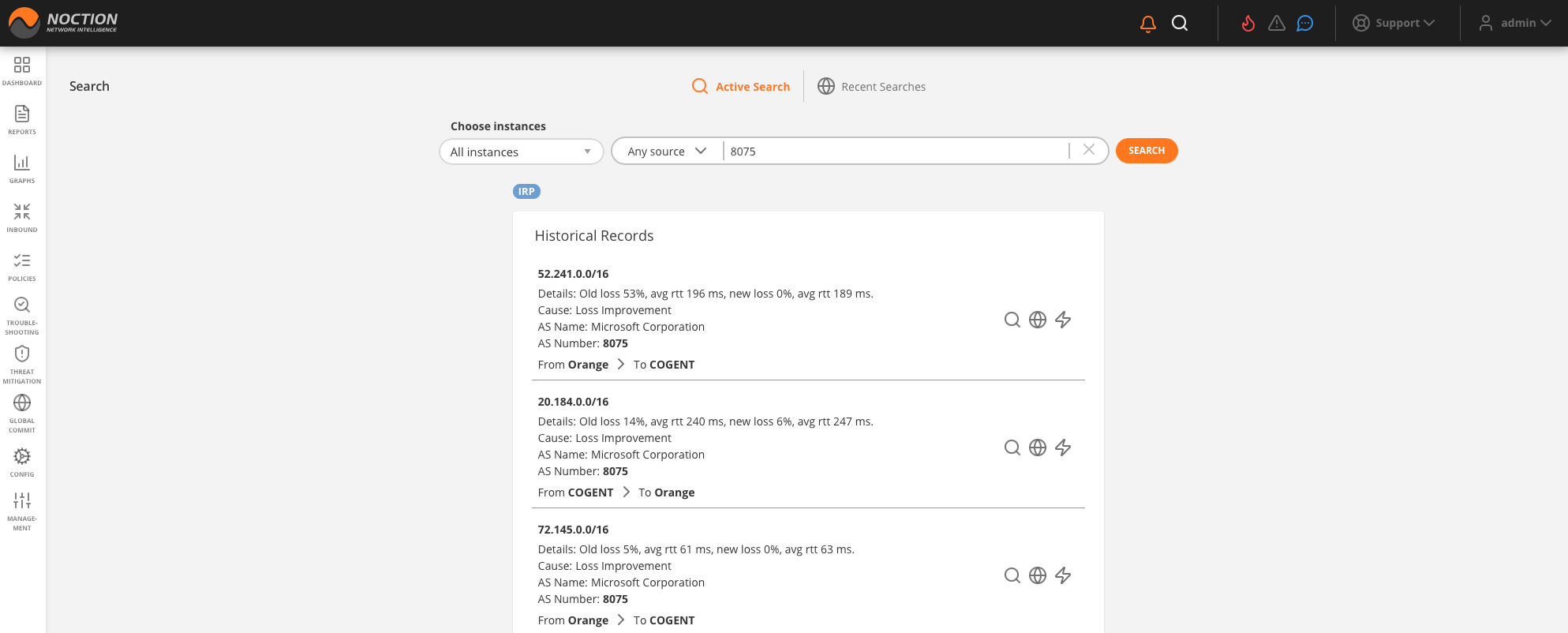
Task: Click 'Old loss 14%' details line
Action: pyautogui.click(x=705, y=421)
